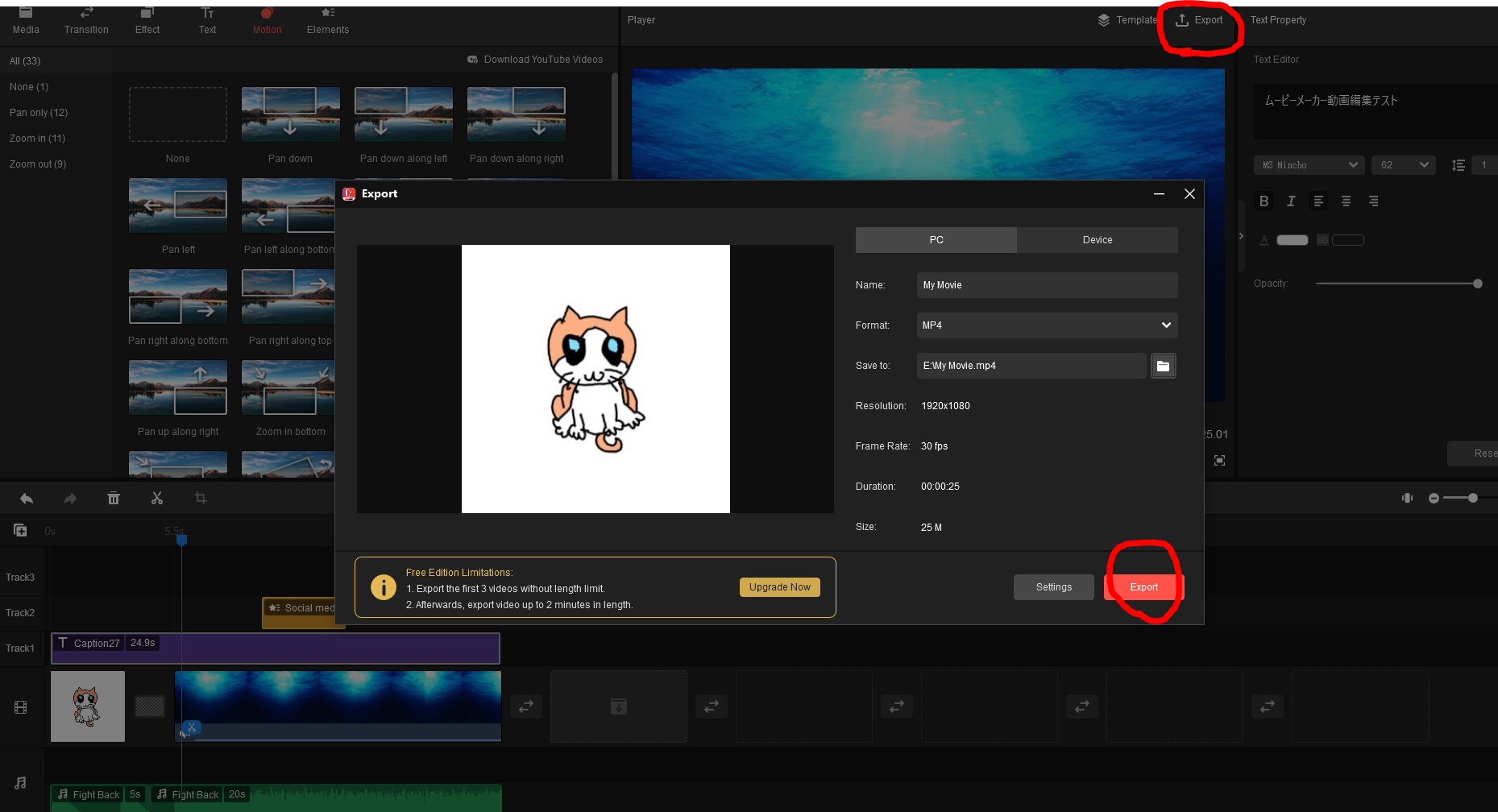Choose Pan up along right motion
The image size is (1498, 812).
pyautogui.click(x=178, y=387)
